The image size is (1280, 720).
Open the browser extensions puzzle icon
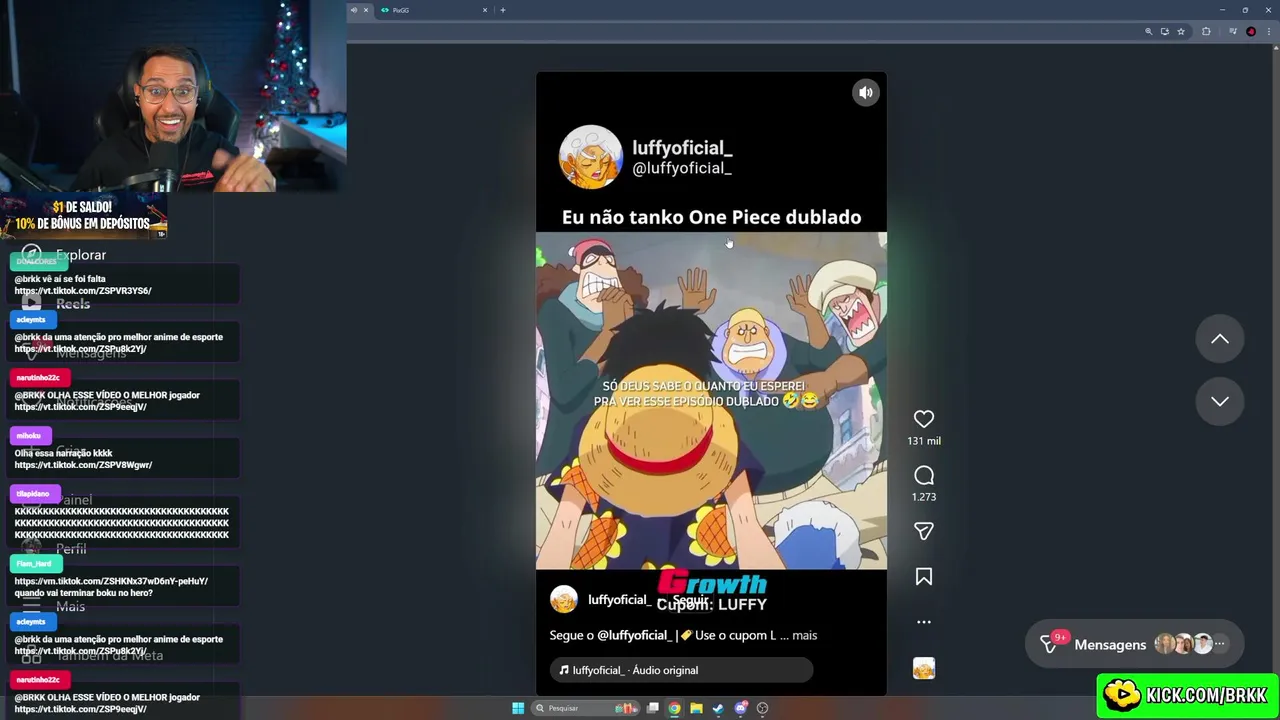[1206, 32]
